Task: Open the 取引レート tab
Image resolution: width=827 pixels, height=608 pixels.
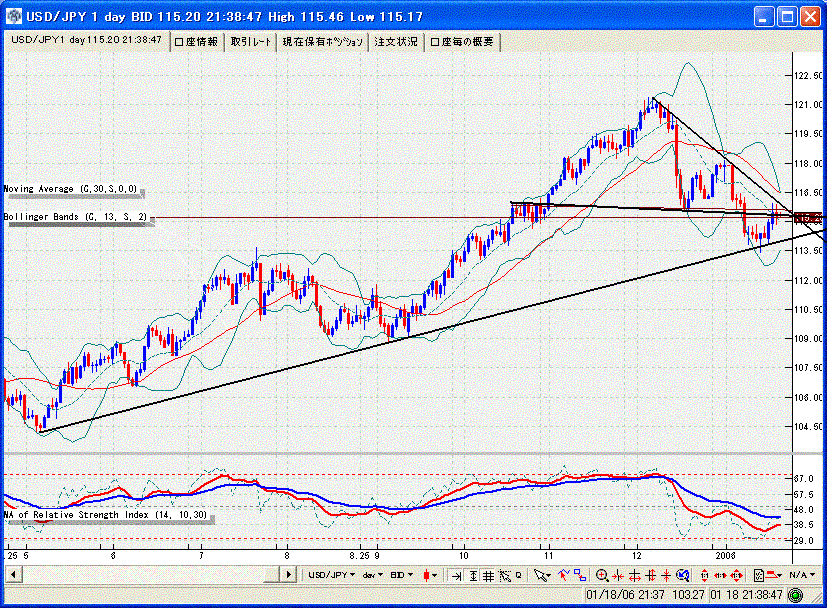Action: click(x=251, y=41)
